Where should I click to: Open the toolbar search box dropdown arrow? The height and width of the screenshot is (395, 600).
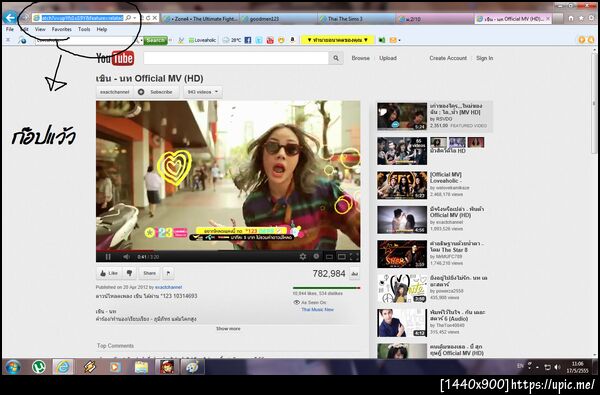[141, 40]
